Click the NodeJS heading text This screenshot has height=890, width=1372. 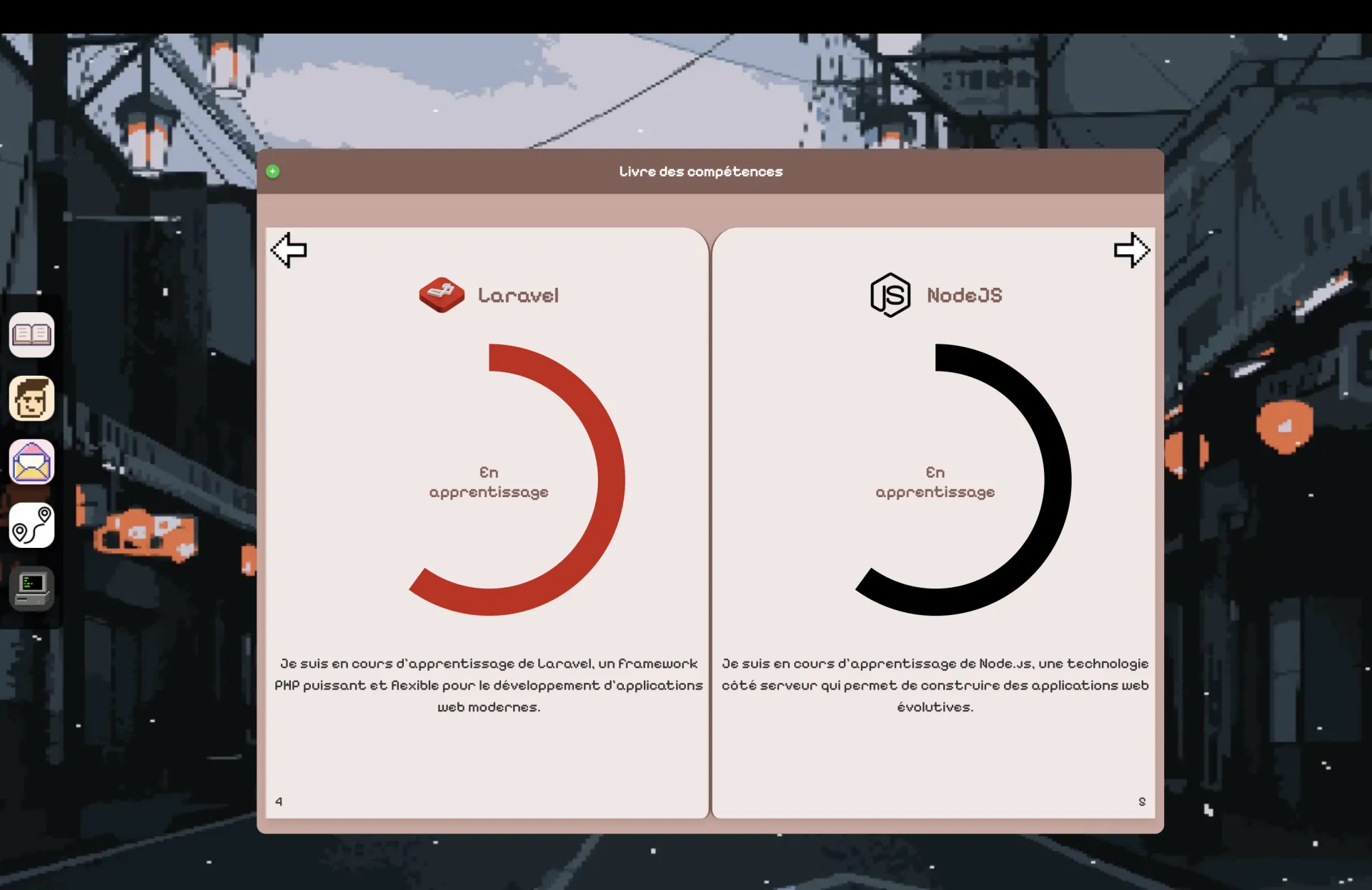pyautogui.click(x=965, y=295)
